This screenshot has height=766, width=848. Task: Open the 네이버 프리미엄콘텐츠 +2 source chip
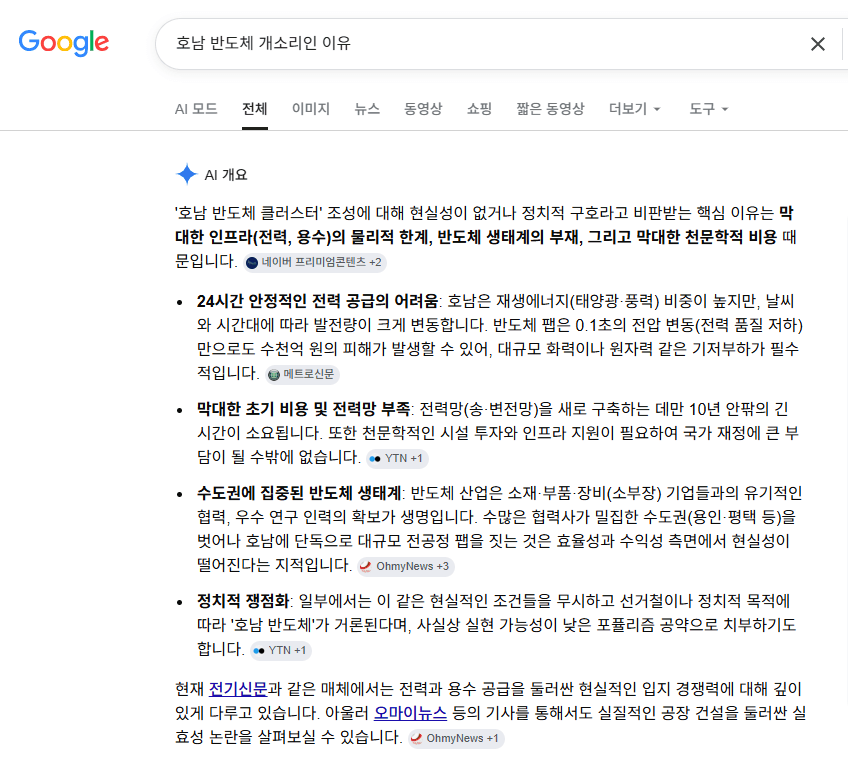click(315, 262)
